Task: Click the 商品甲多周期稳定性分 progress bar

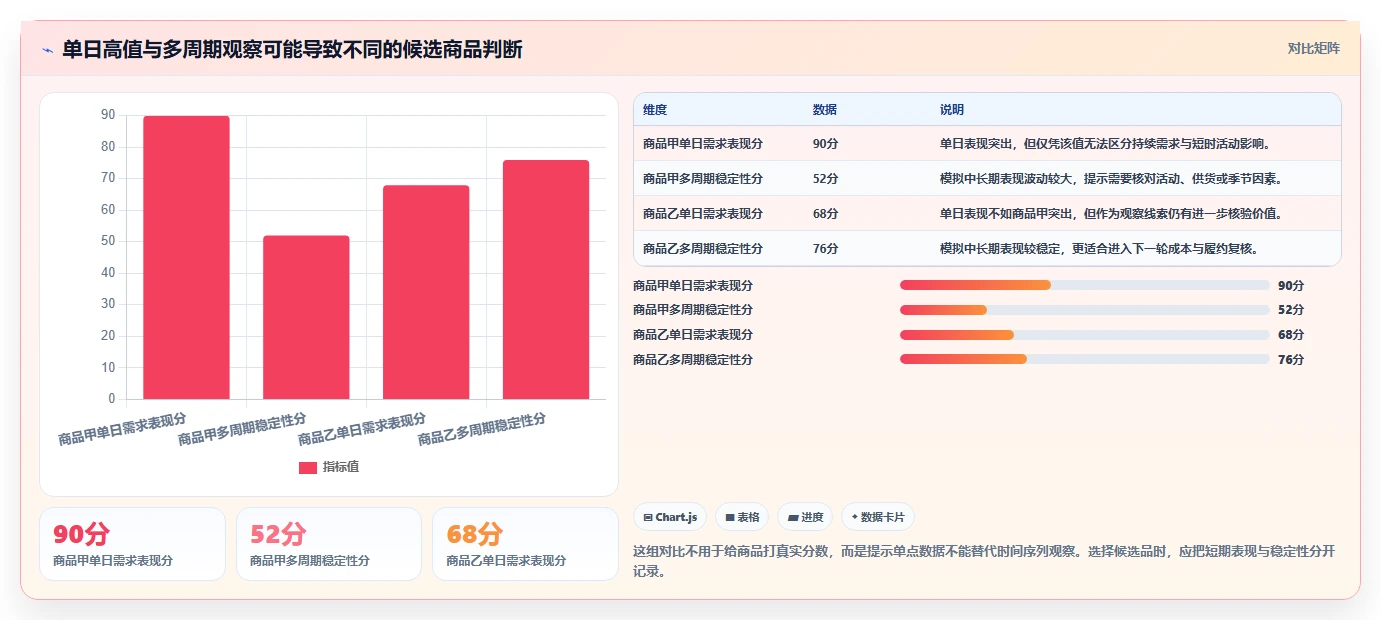Action: [x=1085, y=310]
